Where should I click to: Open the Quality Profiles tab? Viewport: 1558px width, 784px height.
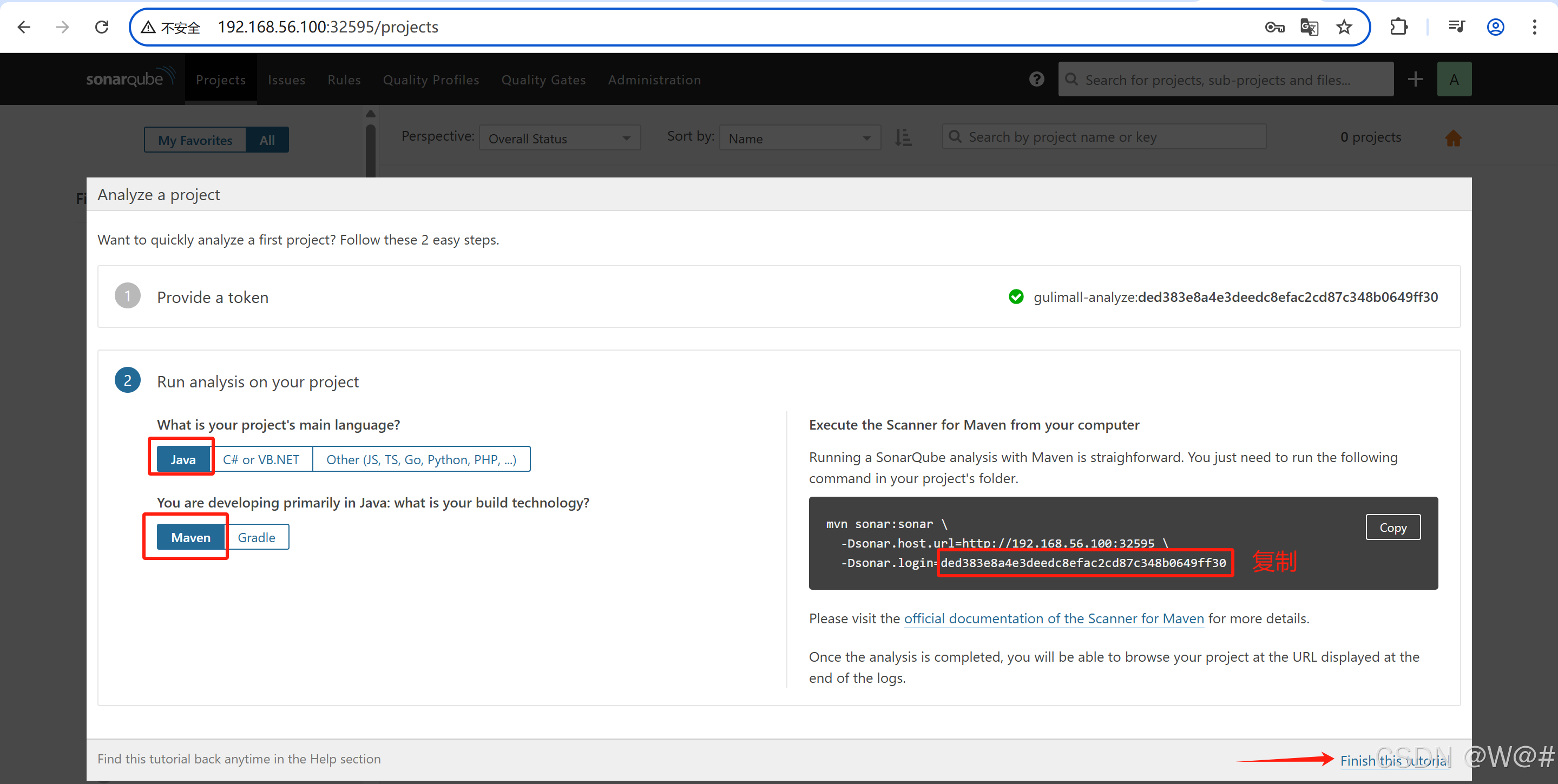click(x=431, y=80)
